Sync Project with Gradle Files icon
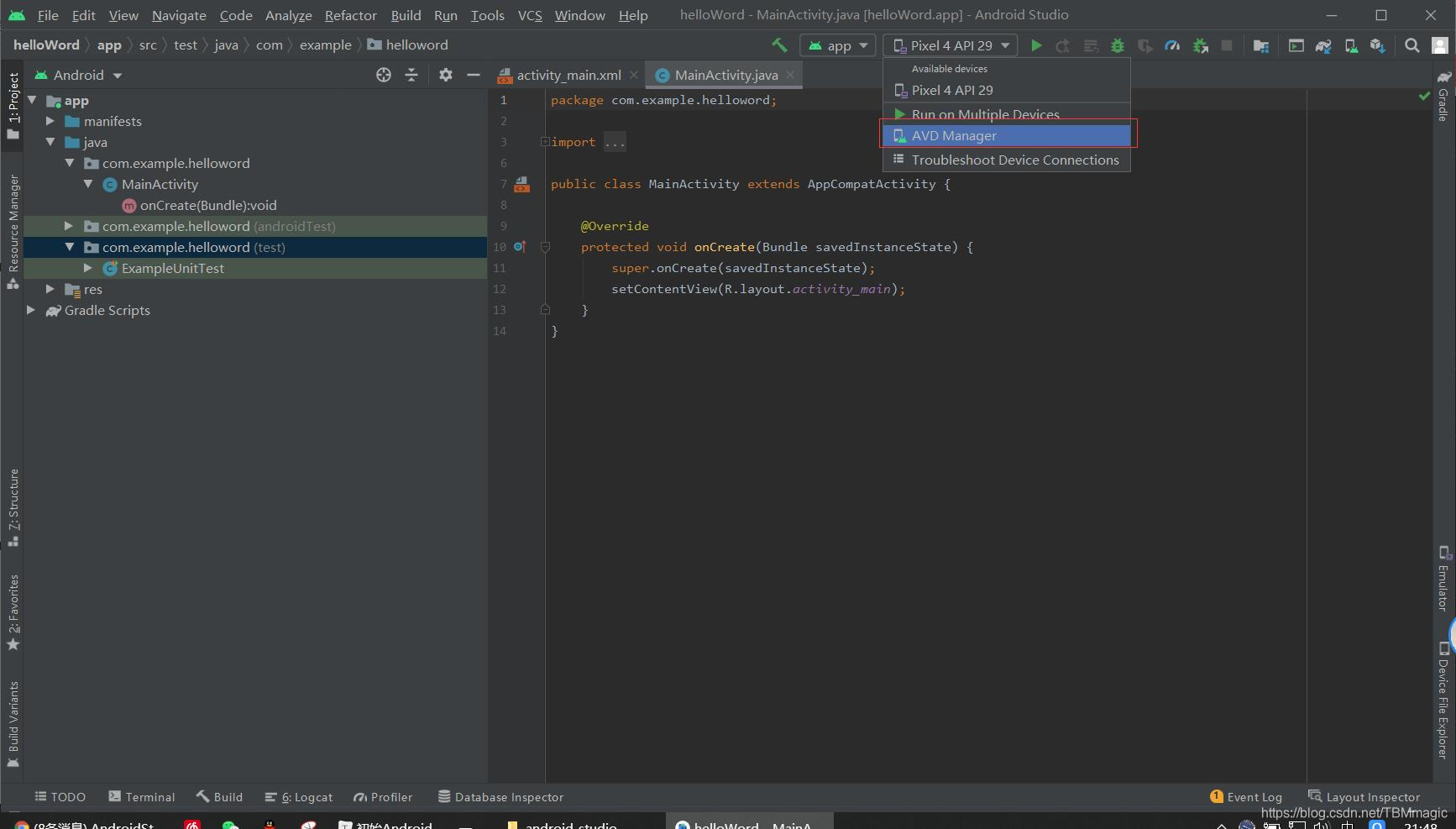 click(1323, 45)
